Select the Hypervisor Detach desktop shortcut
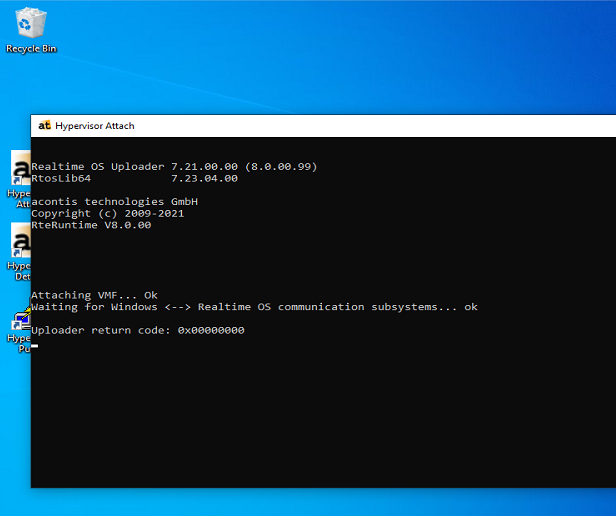Image resolution: width=616 pixels, height=516 pixels. point(19,242)
